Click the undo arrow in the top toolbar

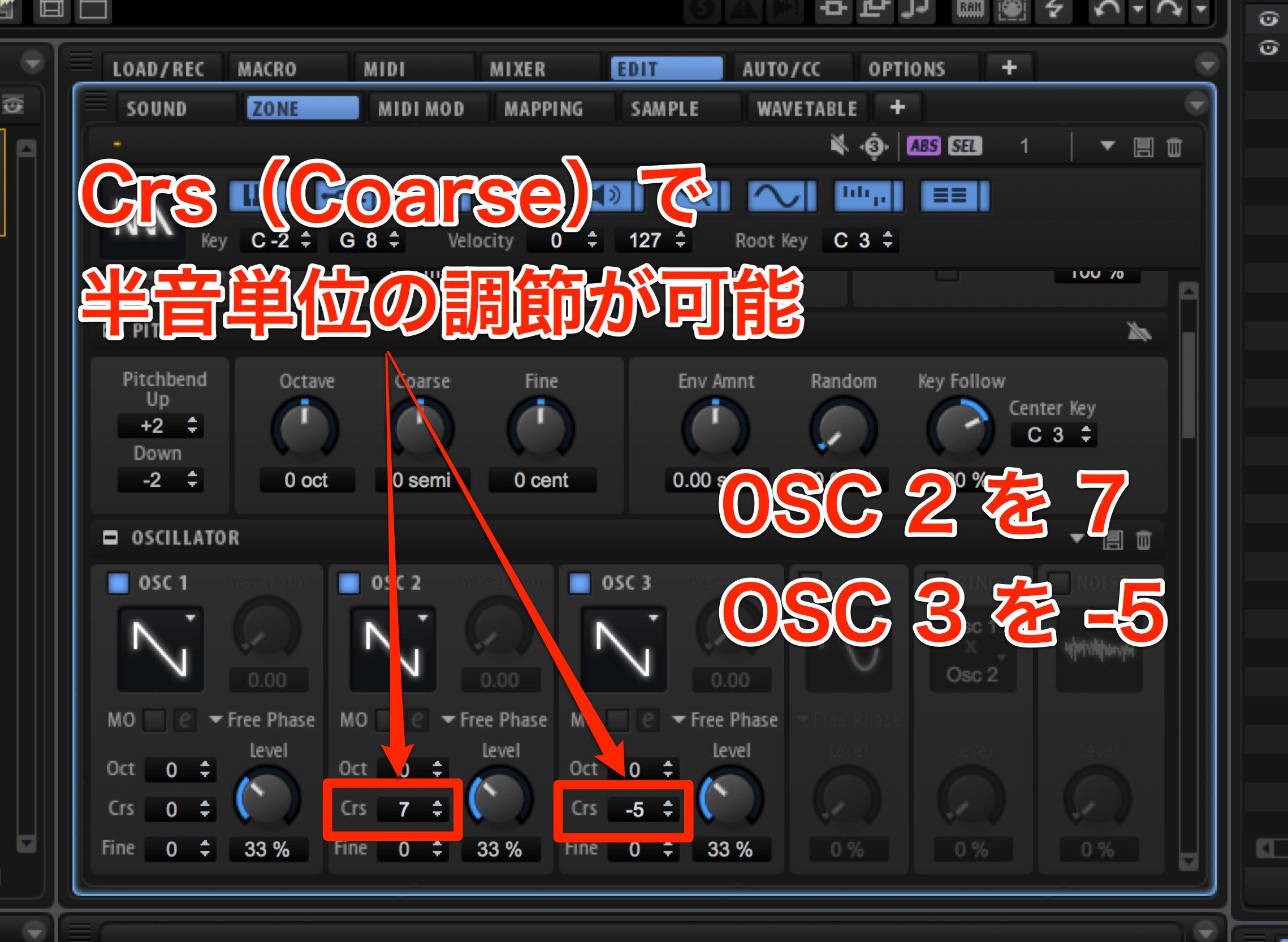click(1107, 9)
